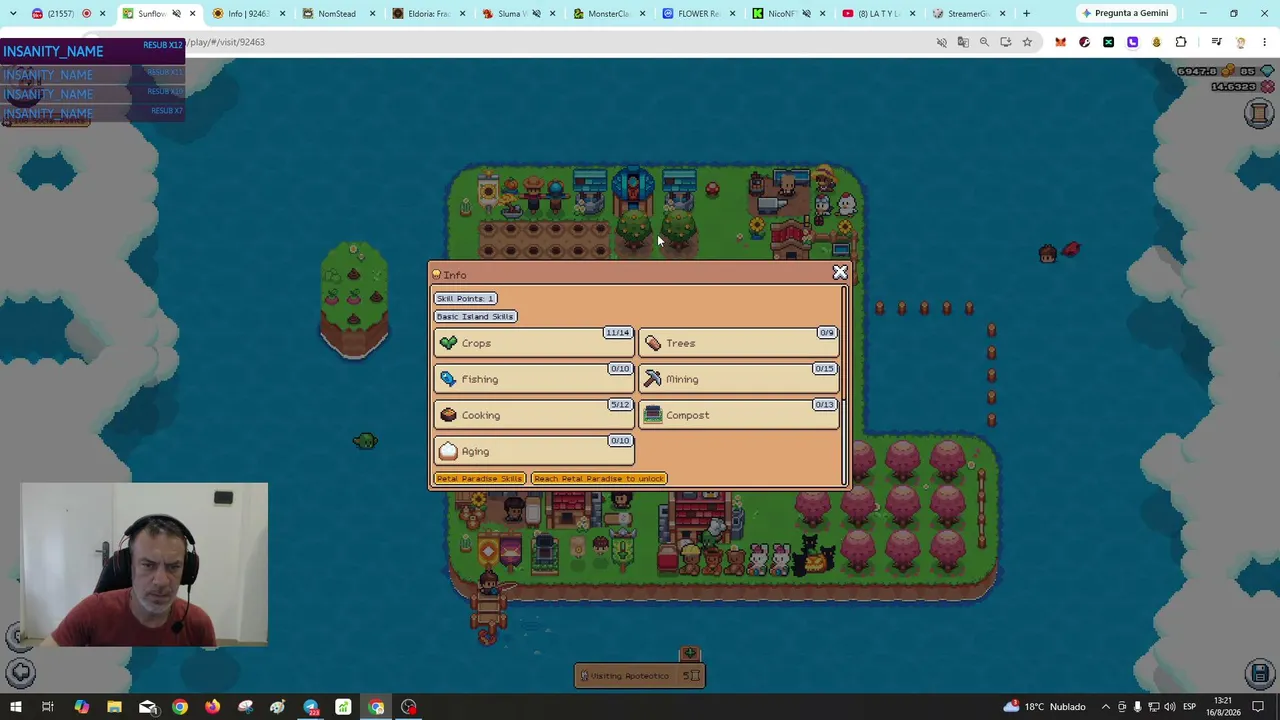Switch to the FLOWER browser tab
The width and height of the screenshot is (1280, 720).
click(699, 14)
